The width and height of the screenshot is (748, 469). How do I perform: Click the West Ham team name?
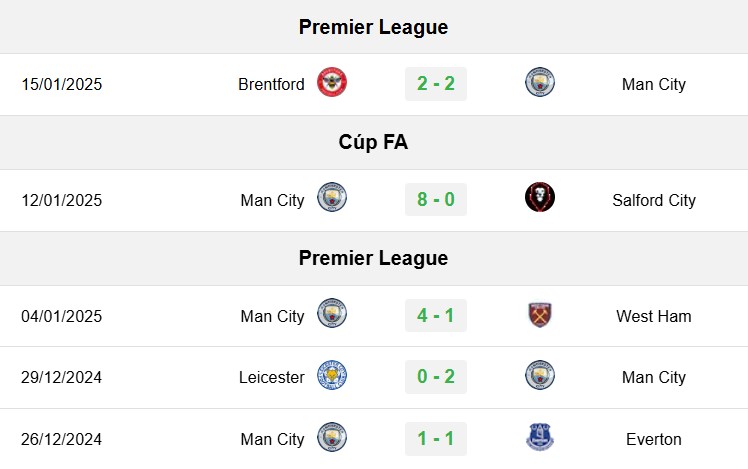[654, 316]
